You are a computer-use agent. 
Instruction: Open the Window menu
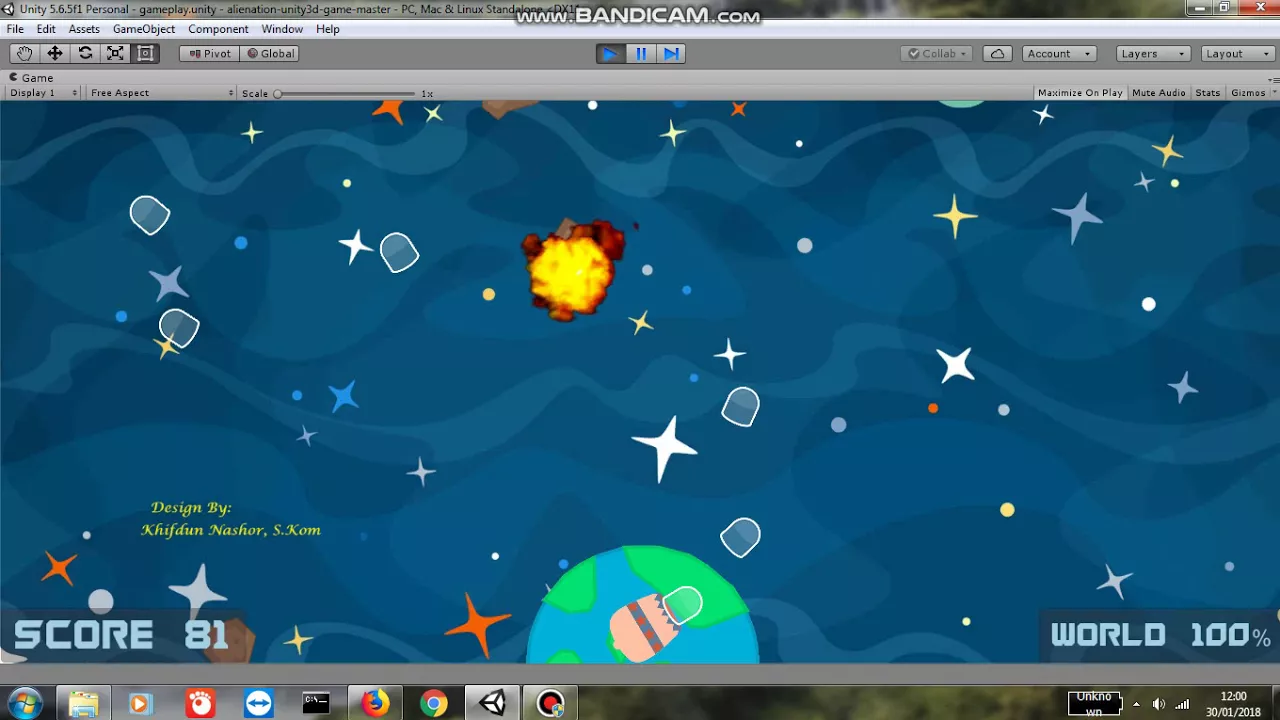coord(282,29)
